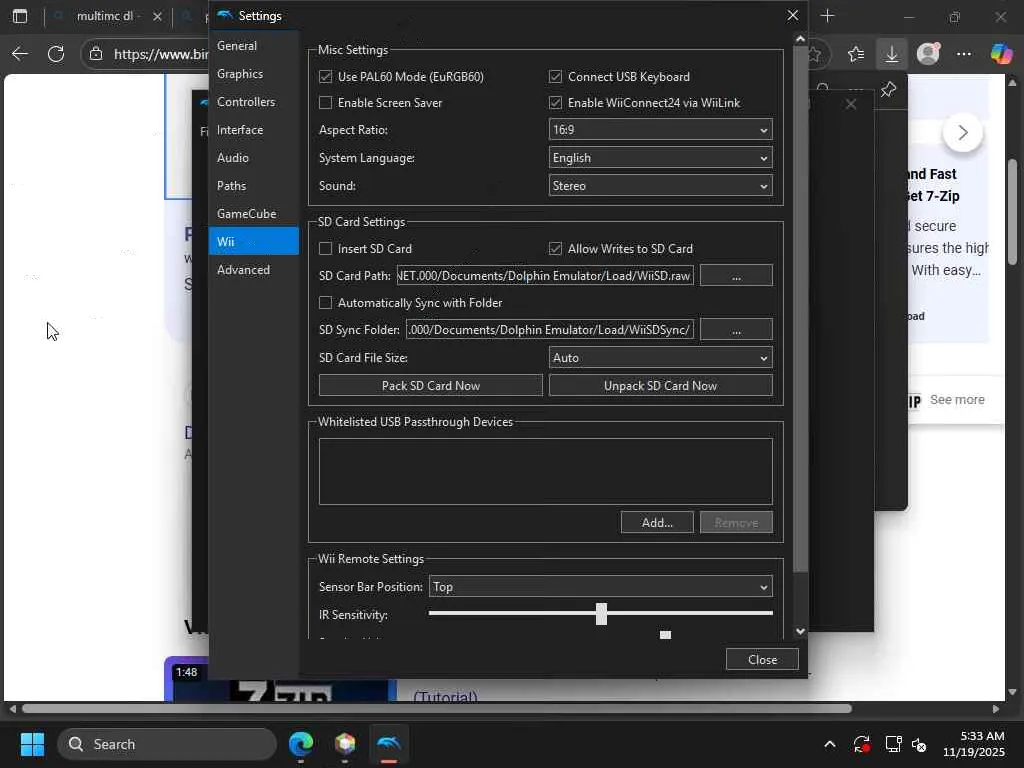
Task: Click the Edge profile avatar icon
Action: (928, 54)
